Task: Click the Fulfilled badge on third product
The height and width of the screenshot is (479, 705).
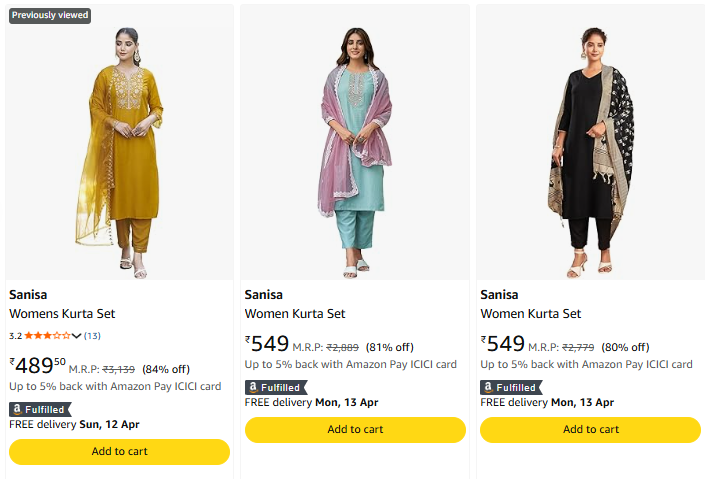Action: pyautogui.click(x=511, y=387)
